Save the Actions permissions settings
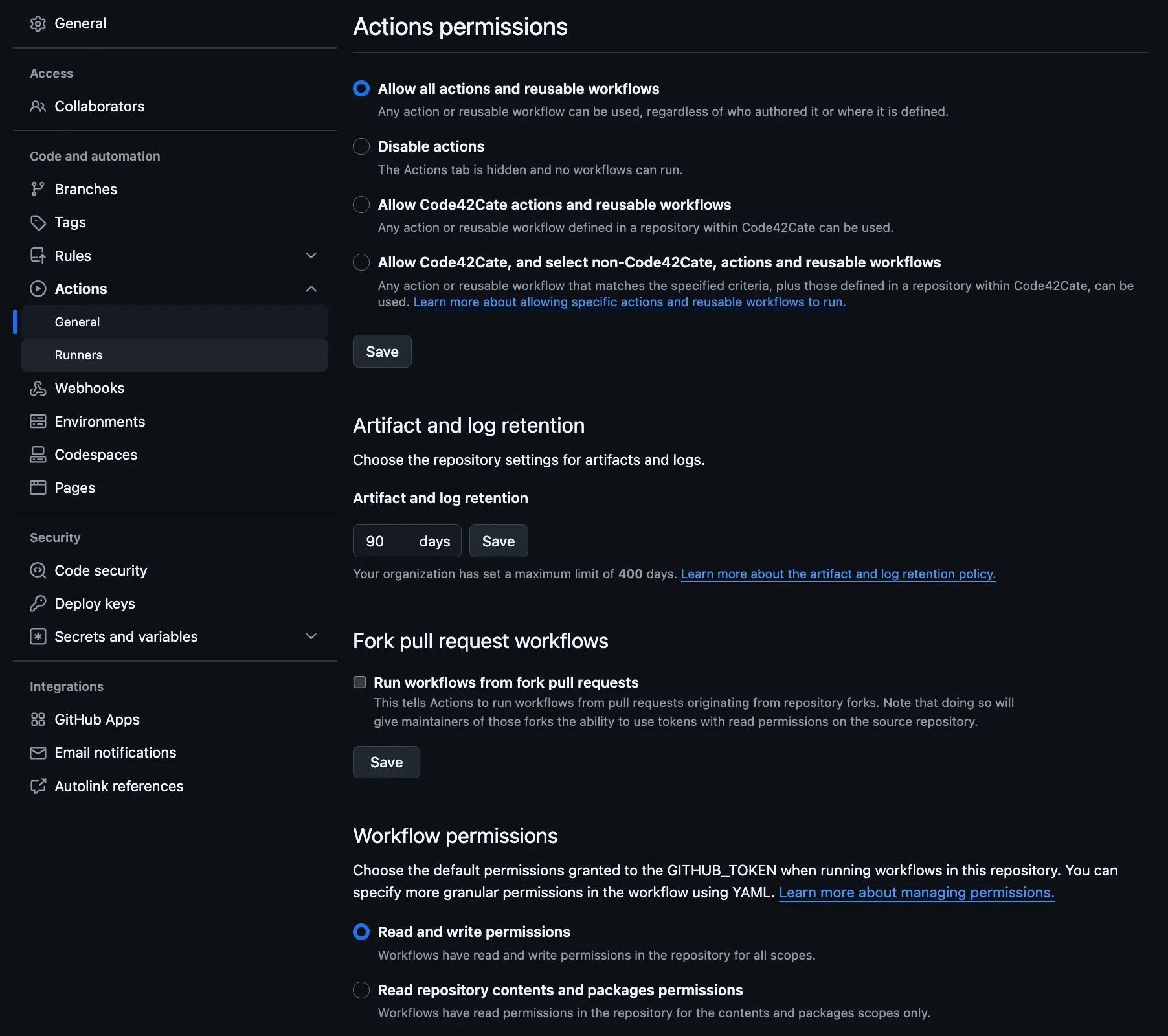 pos(382,352)
